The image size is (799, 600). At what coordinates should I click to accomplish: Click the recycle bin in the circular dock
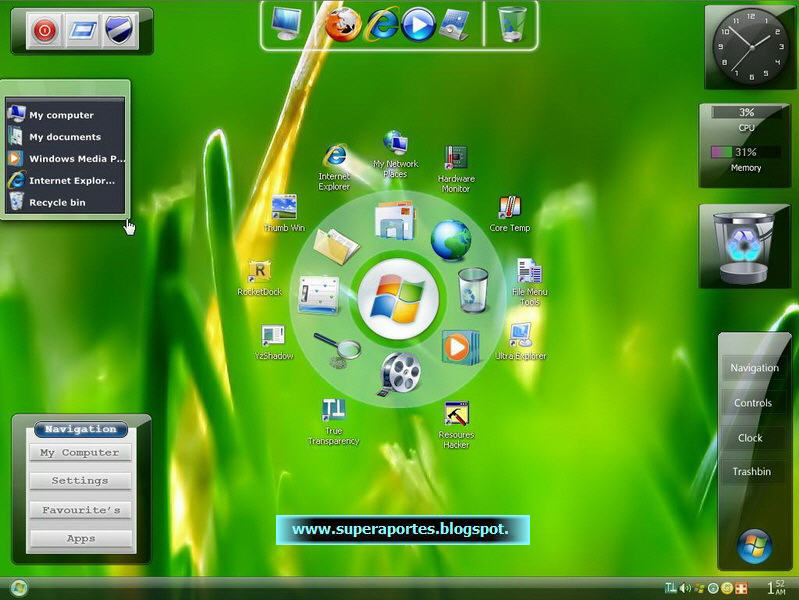473,290
